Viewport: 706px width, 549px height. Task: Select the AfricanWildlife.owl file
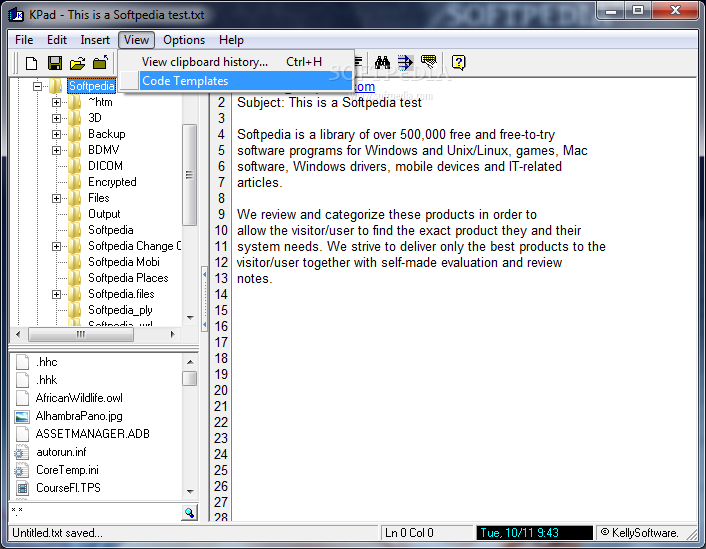pyautogui.click(x=79, y=398)
